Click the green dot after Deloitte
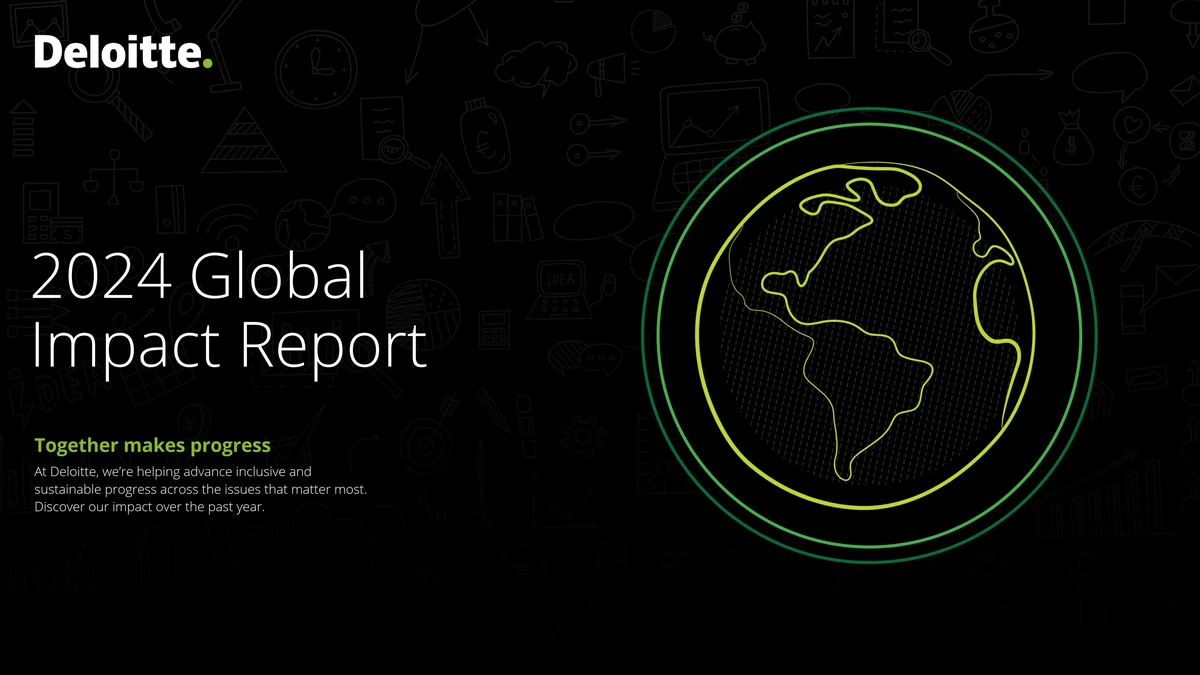 [208, 63]
